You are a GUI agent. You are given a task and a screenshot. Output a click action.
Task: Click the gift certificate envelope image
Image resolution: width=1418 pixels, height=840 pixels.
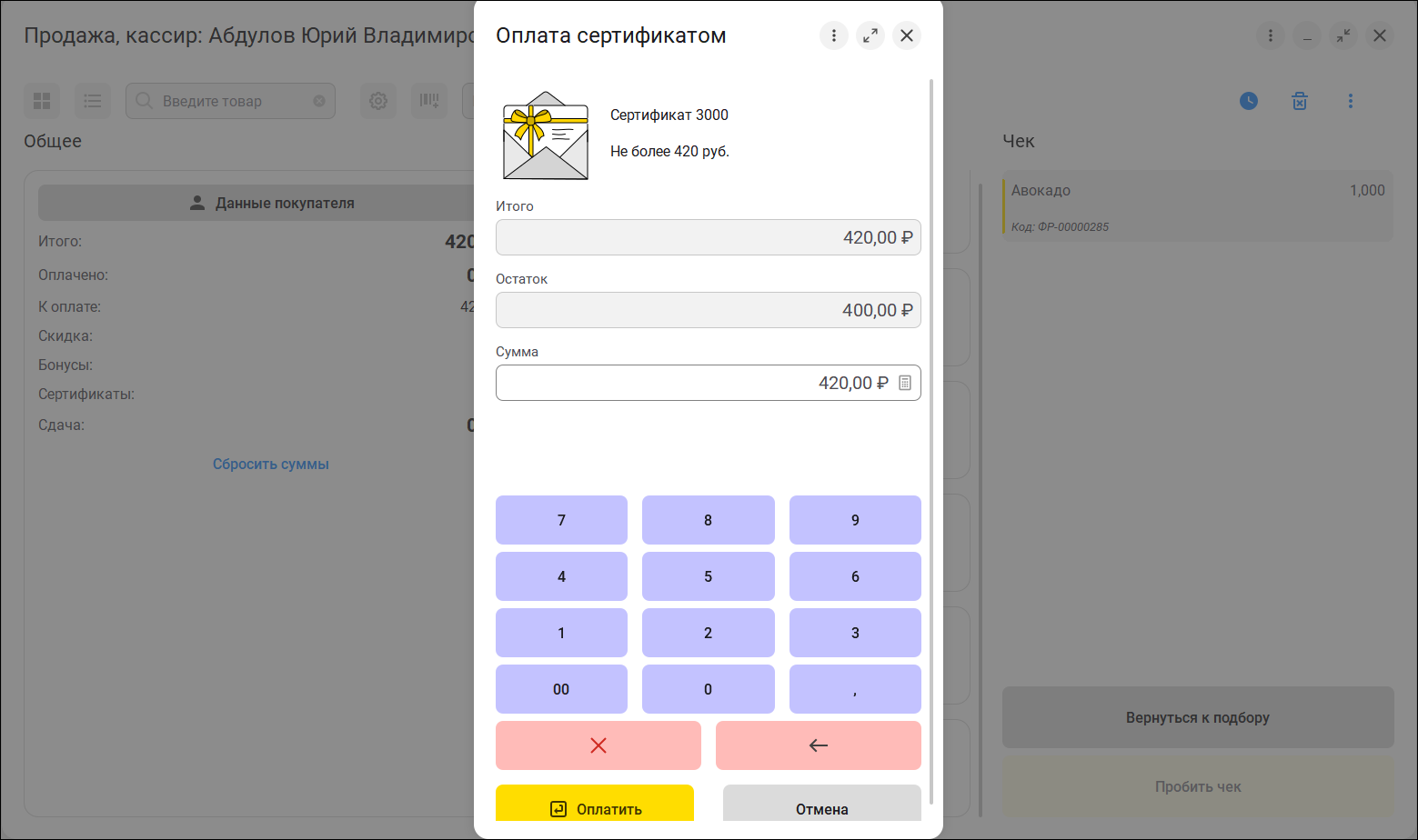click(546, 135)
